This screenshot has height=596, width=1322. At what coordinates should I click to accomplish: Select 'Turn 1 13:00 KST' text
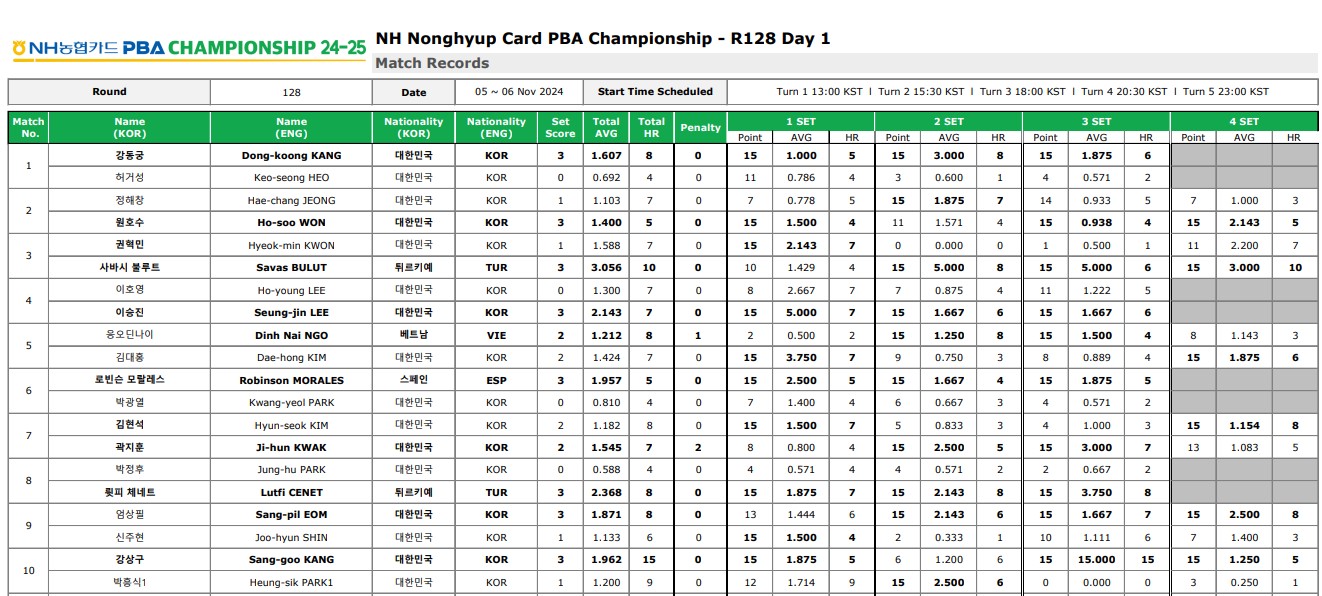819,92
